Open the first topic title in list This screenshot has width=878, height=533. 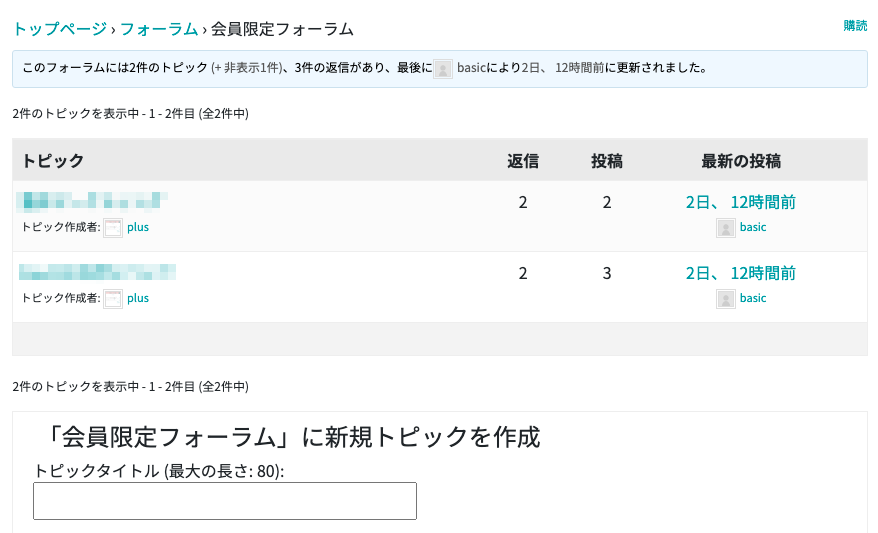point(92,200)
